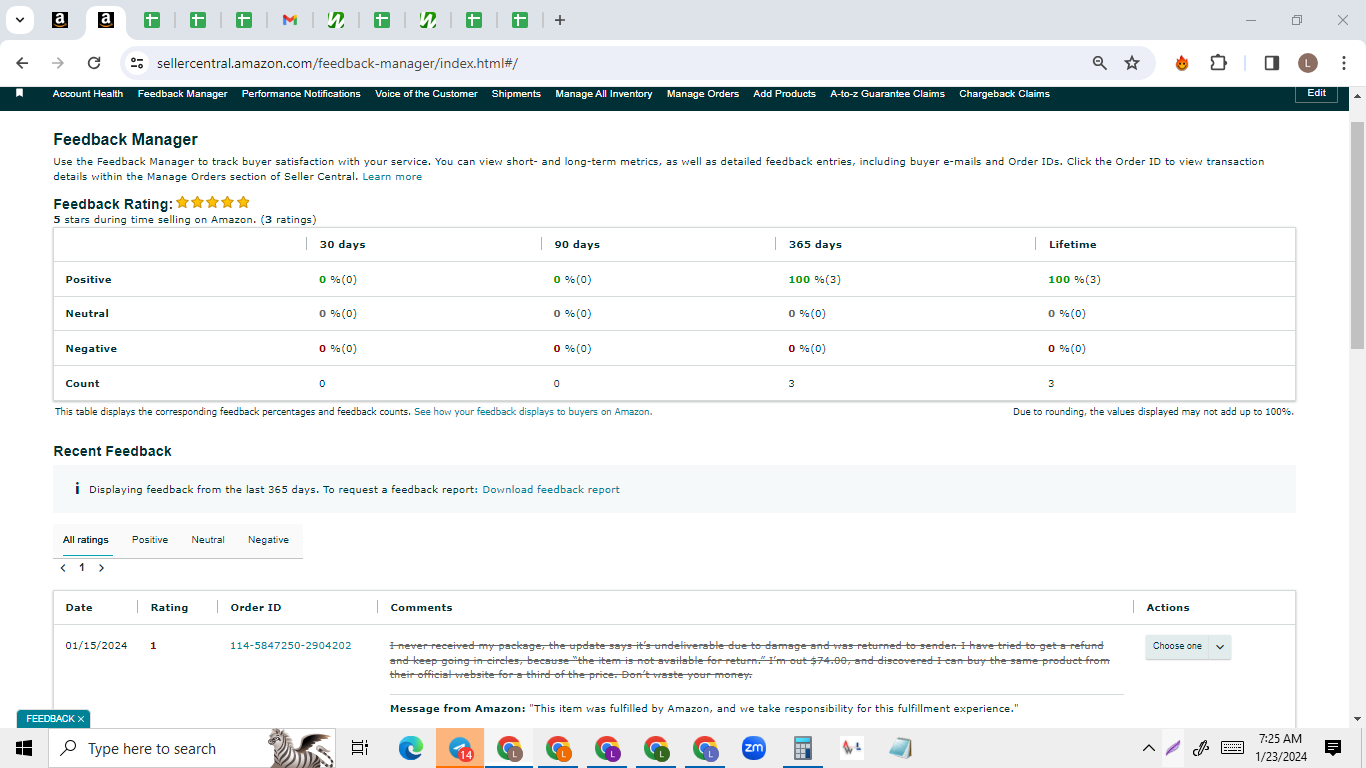Viewport: 1366px width, 768px height.
Task: Open the flame extension icon
Action: coord(1182,63)
